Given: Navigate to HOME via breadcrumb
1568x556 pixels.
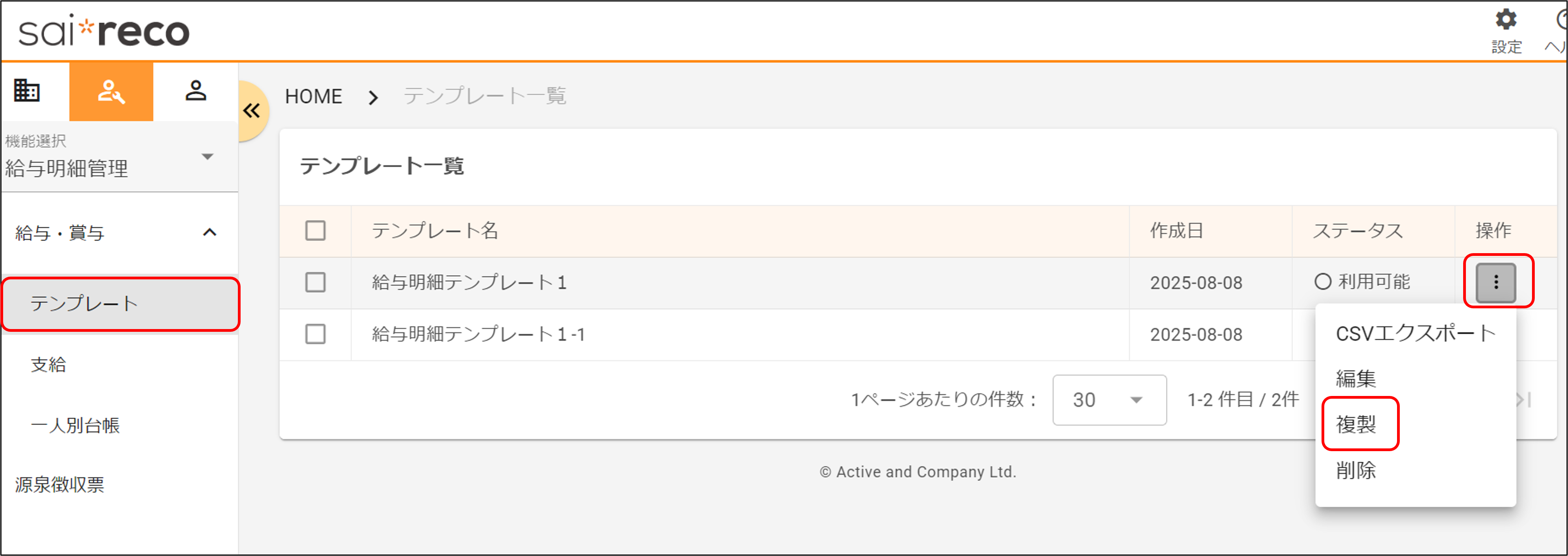Looking at the screenshot, I should tap(313, 95).
